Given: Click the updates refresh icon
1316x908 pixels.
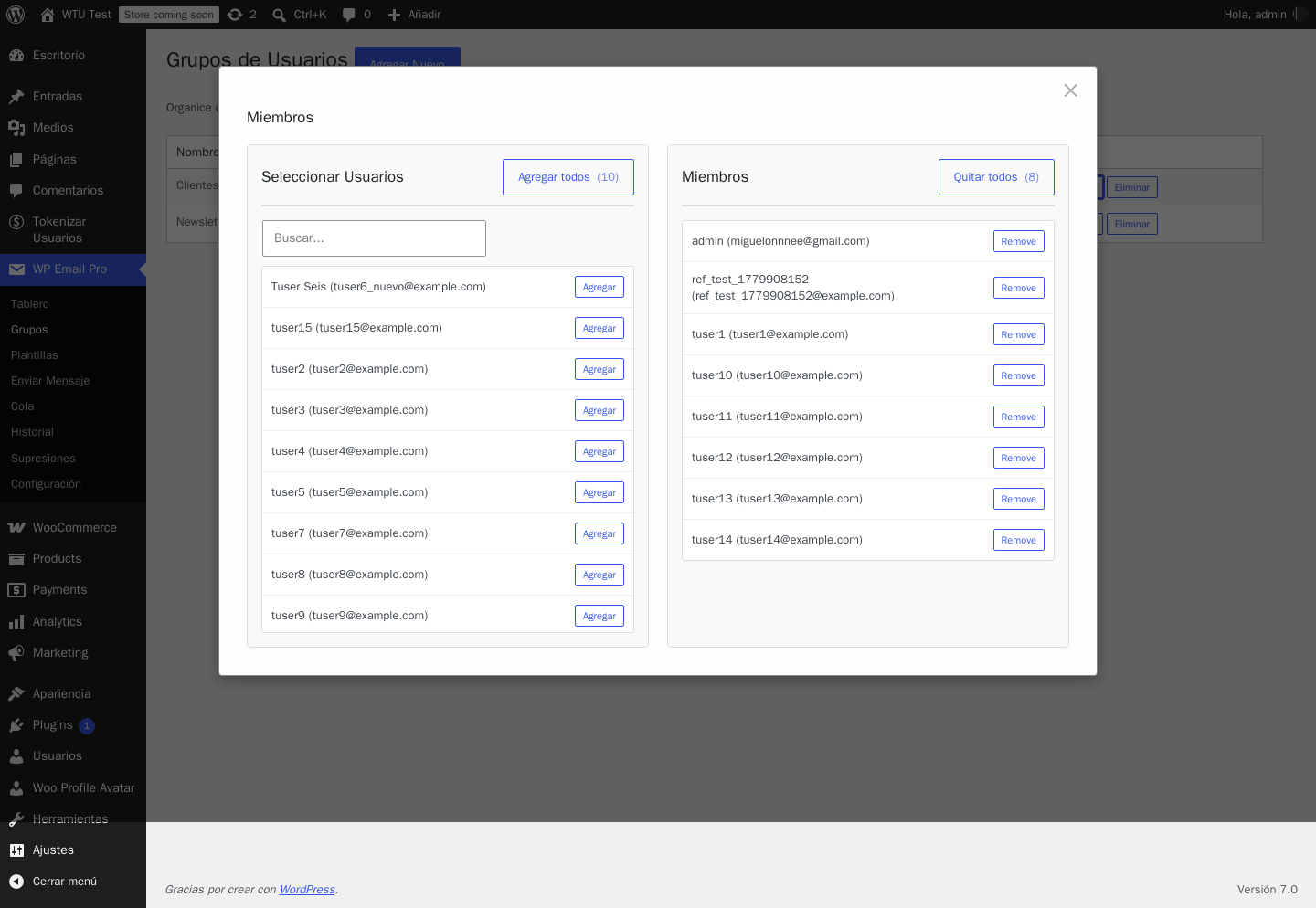Looking at the screenshot, I should 235,15.
